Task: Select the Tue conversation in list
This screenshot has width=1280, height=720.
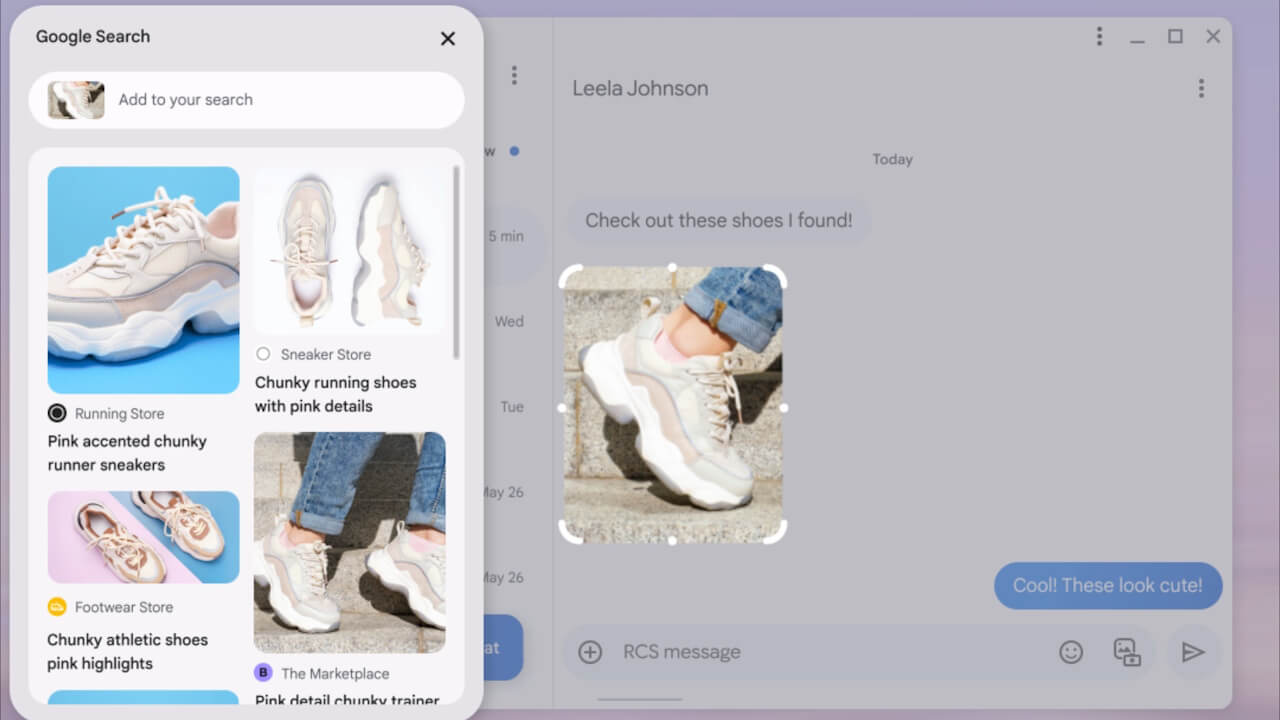Action: click(x=514, y=407)
